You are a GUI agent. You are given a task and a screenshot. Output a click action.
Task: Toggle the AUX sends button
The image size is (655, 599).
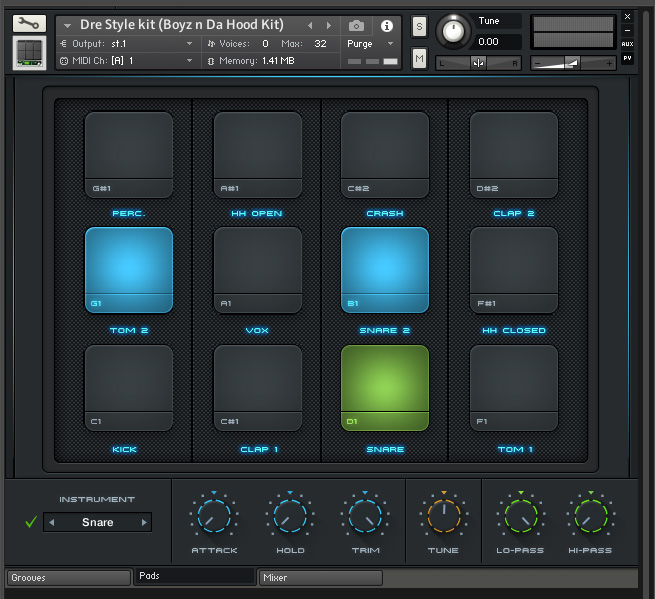[x=627, y=44]
